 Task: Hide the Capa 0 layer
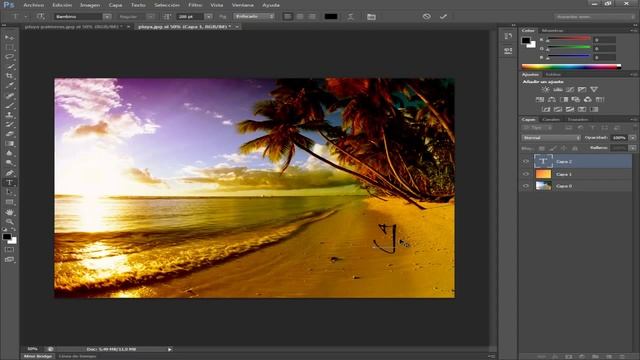click(526, 186)
